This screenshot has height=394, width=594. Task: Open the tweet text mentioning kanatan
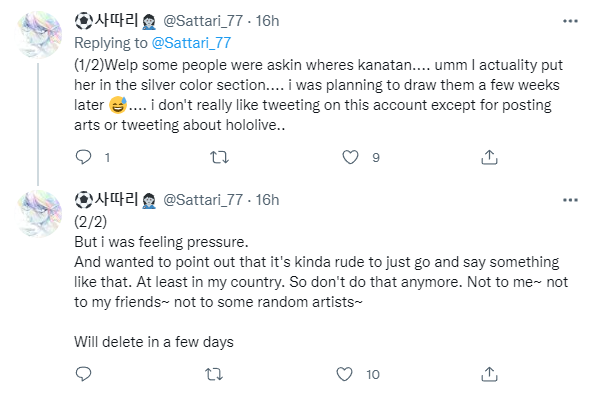tap(318, 95)
